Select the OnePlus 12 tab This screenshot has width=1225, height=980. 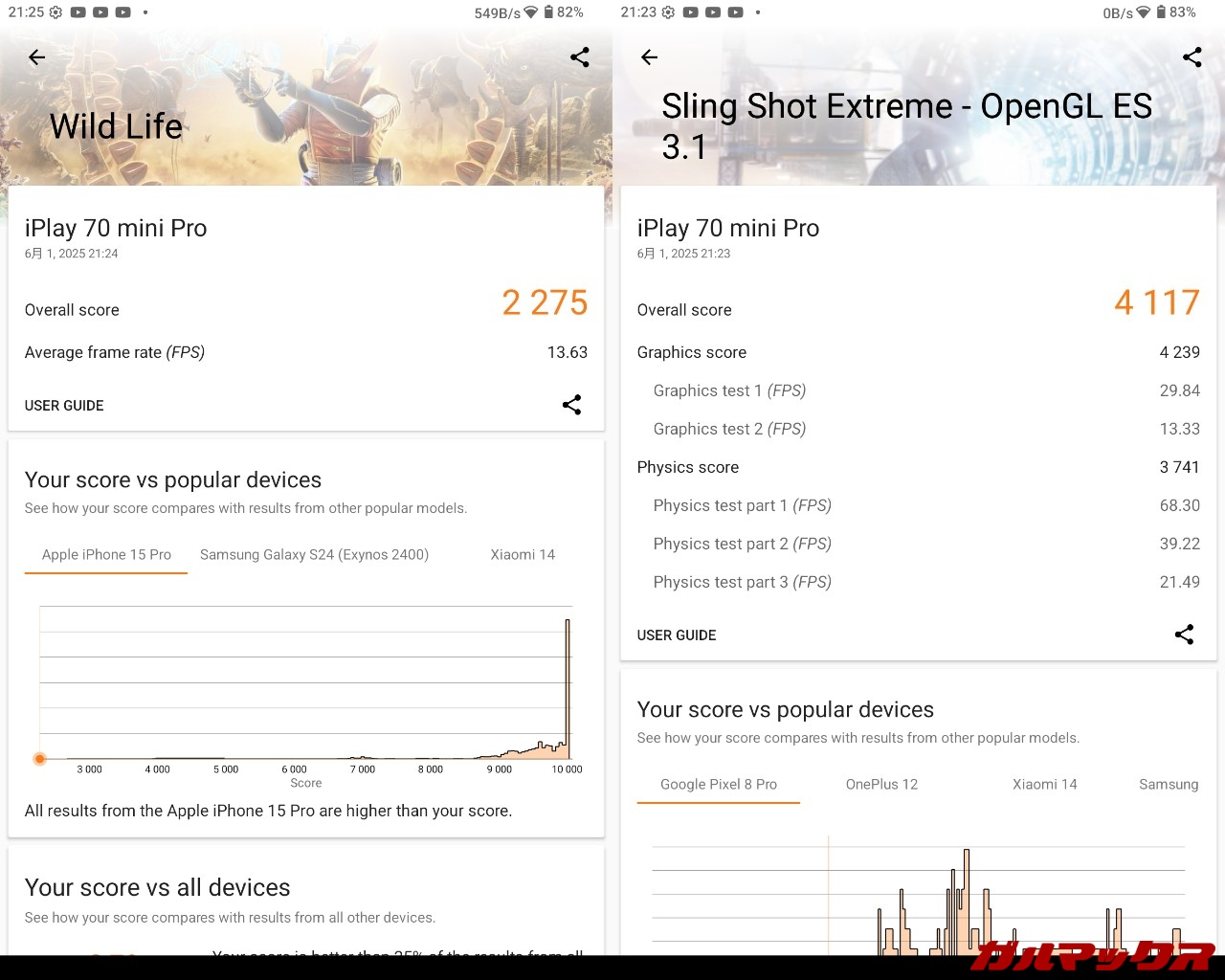point(881,785)
